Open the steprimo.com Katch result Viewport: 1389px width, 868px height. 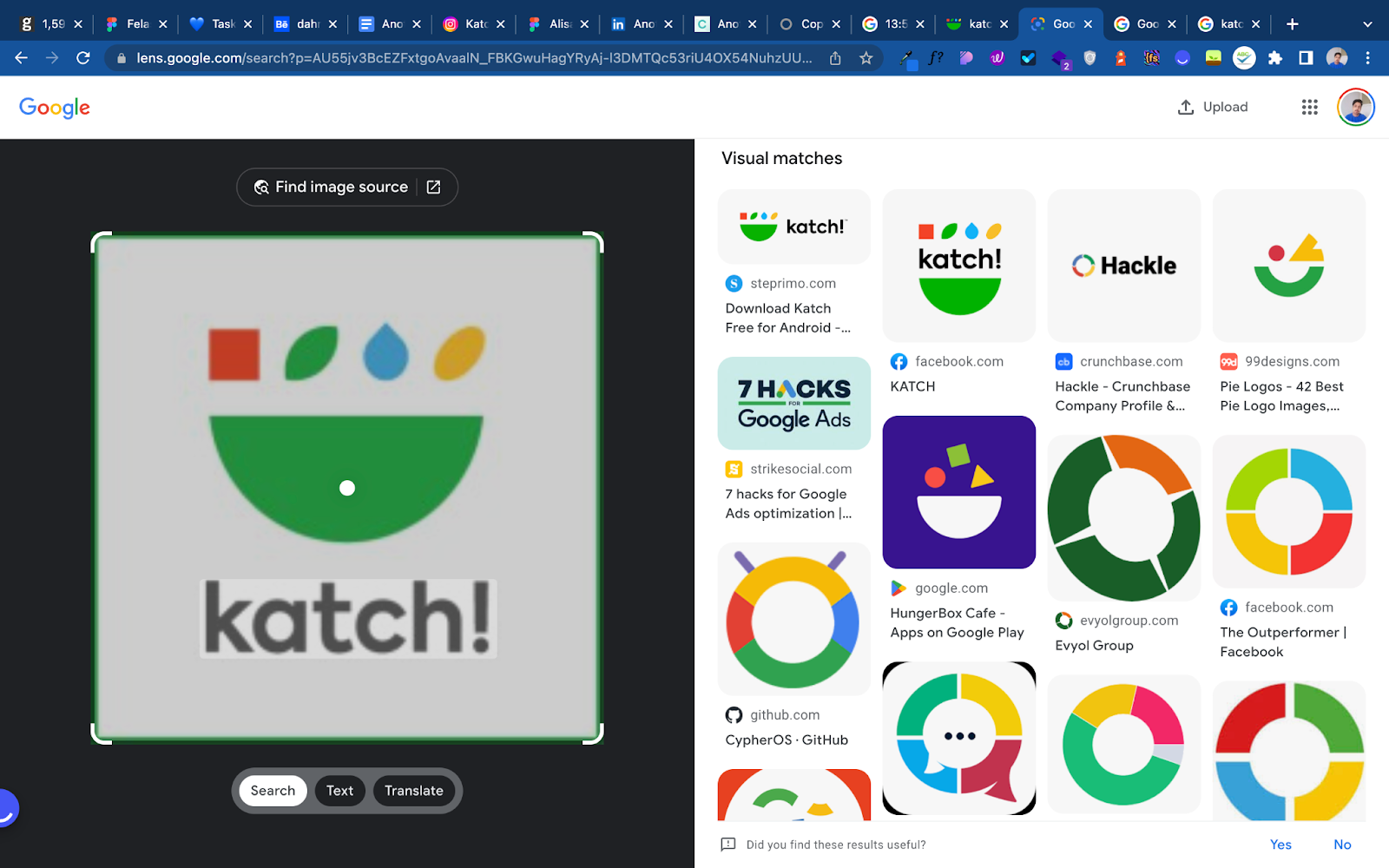[x=793, y=263]
